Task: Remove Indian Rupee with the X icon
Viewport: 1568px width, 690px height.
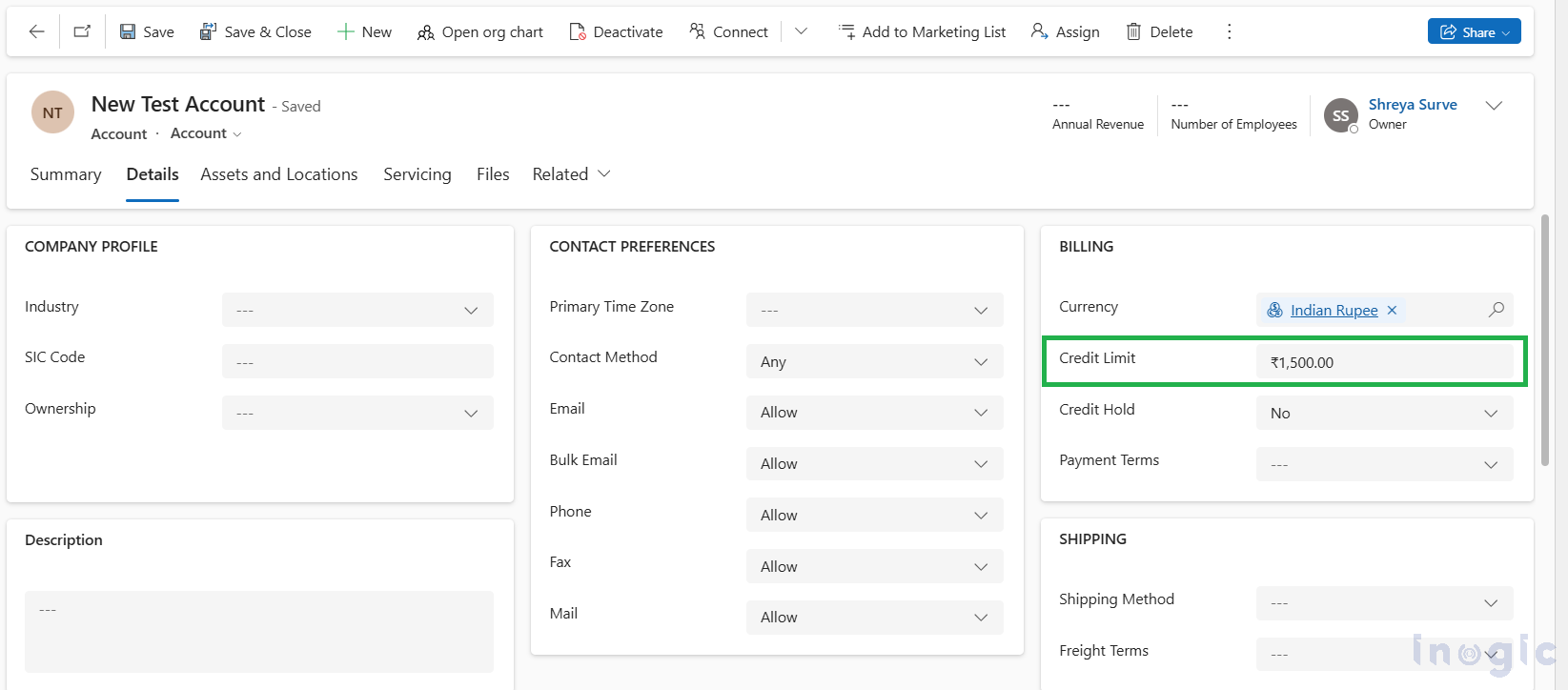Action: pos(1392,310)
